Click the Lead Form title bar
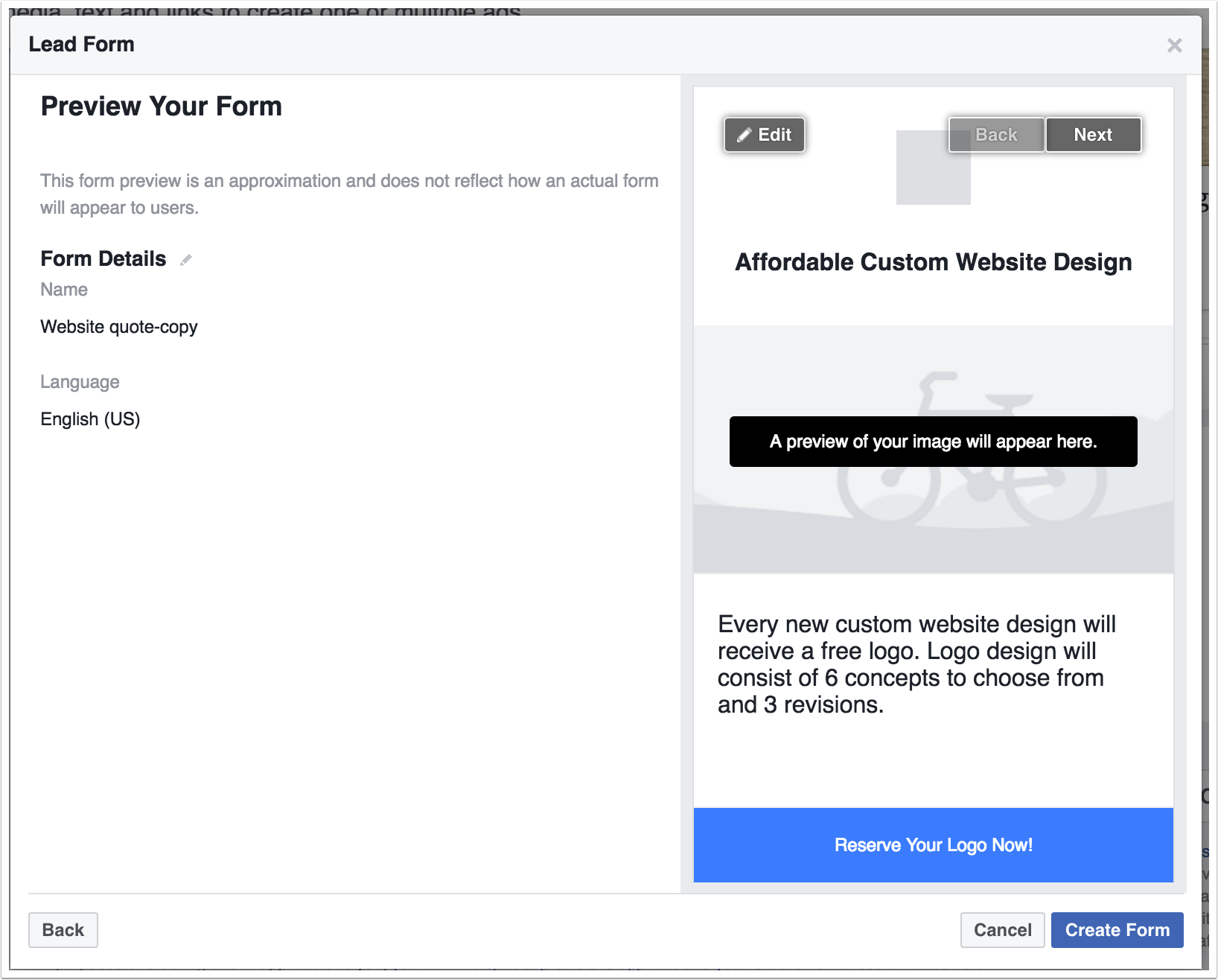1218x980 pixels. (82, 45)
